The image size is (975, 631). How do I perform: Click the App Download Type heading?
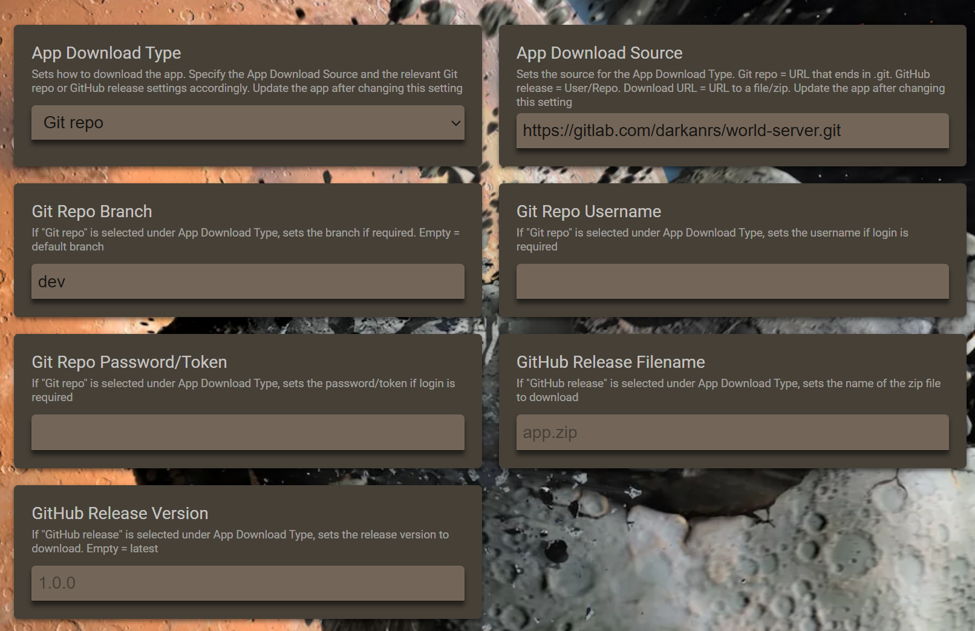click(106, 53)
